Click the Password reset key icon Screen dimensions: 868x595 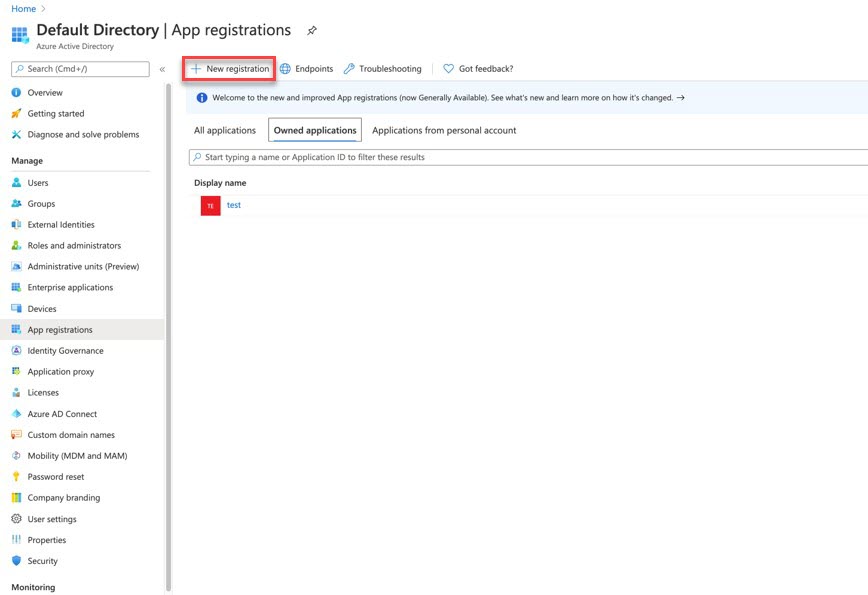pyautogui.click(x=17, y=477)
